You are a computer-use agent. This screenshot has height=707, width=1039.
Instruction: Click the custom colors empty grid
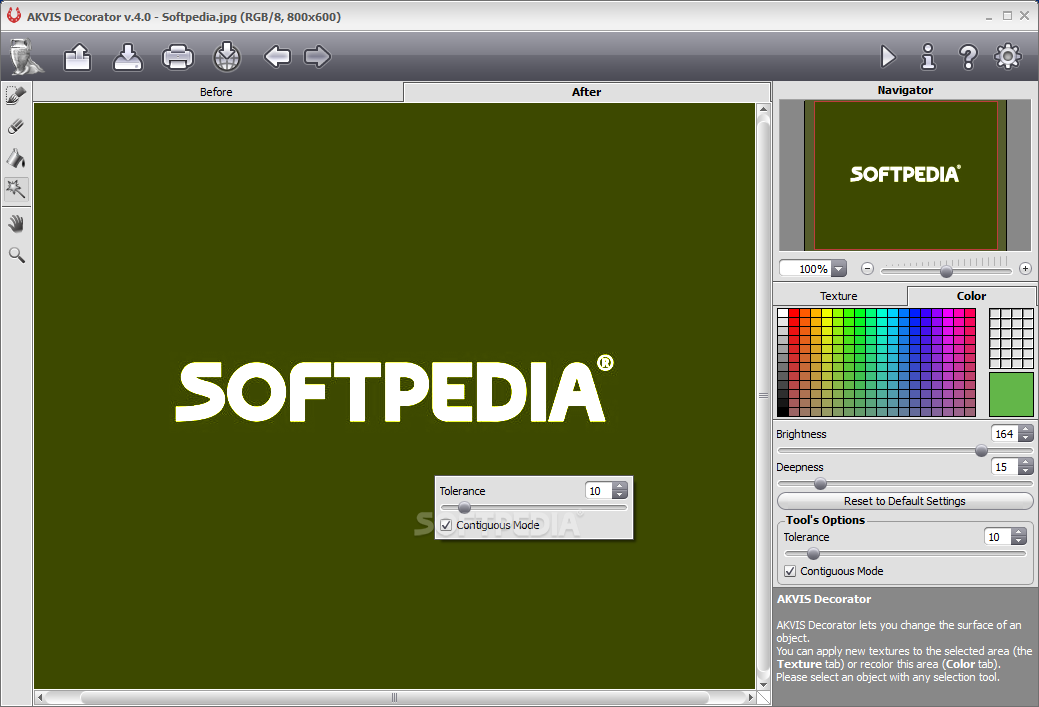[x=1011, y=338]
